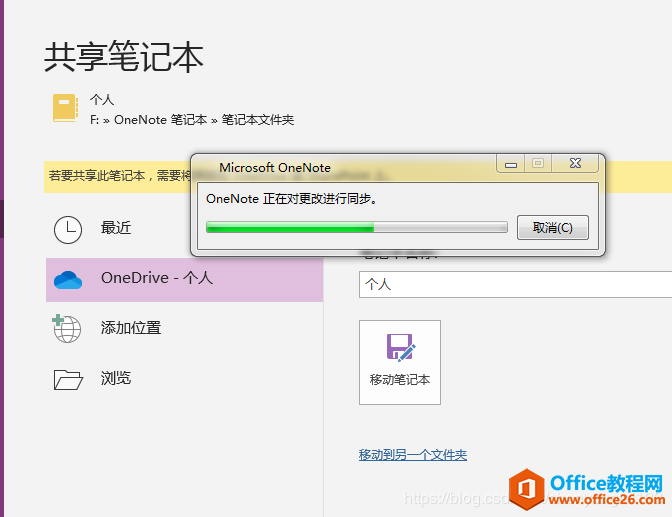Viewport: 672px width, 517px height.
Task: Click the yellow notebook icon for 个人
Action: (x=66, y=108)
